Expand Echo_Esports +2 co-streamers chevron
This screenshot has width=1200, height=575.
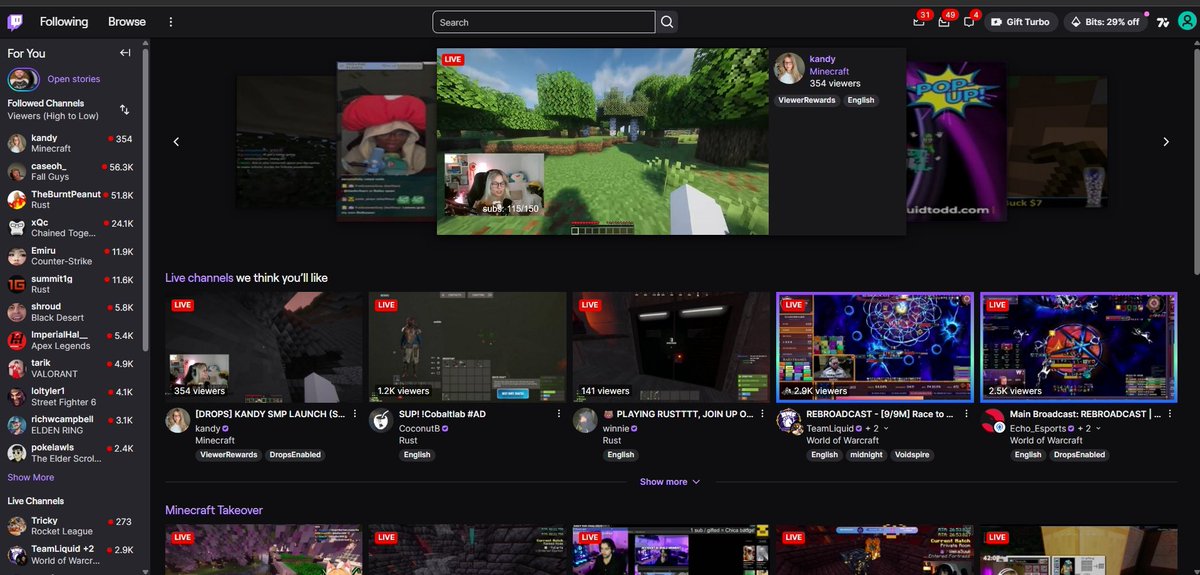point(1098,428)
